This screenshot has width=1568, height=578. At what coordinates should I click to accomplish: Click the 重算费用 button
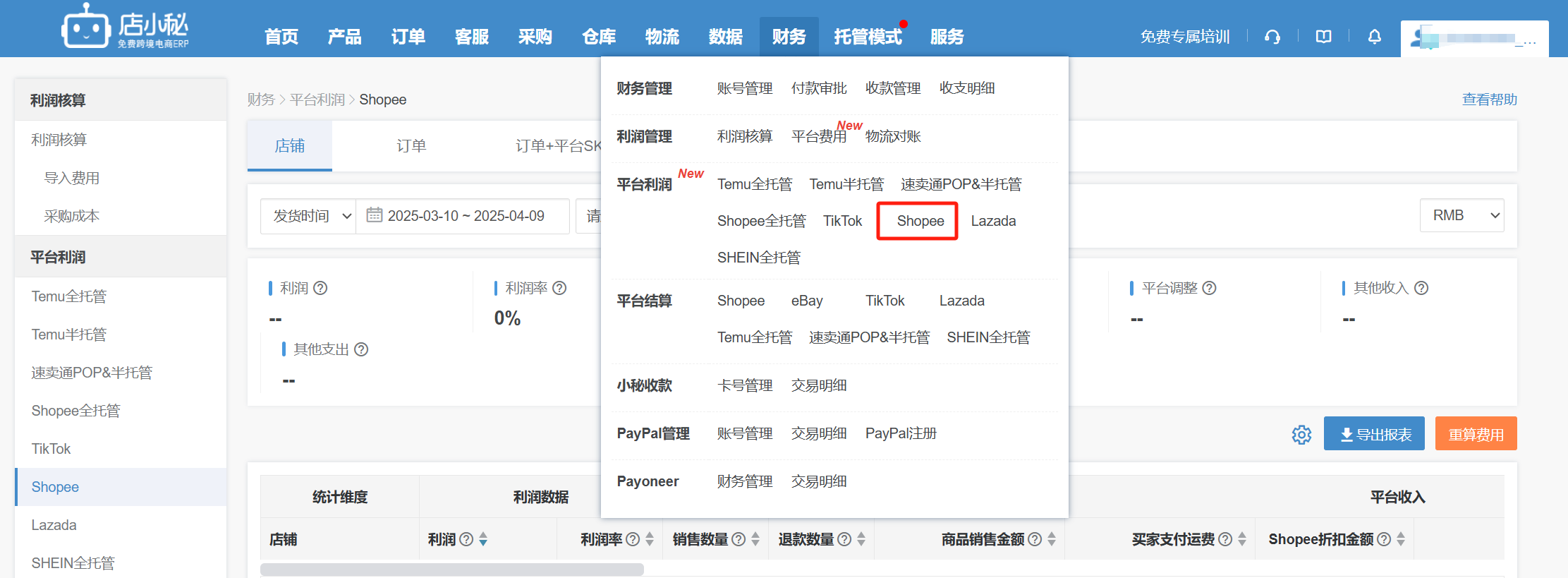coord(1476,433)
